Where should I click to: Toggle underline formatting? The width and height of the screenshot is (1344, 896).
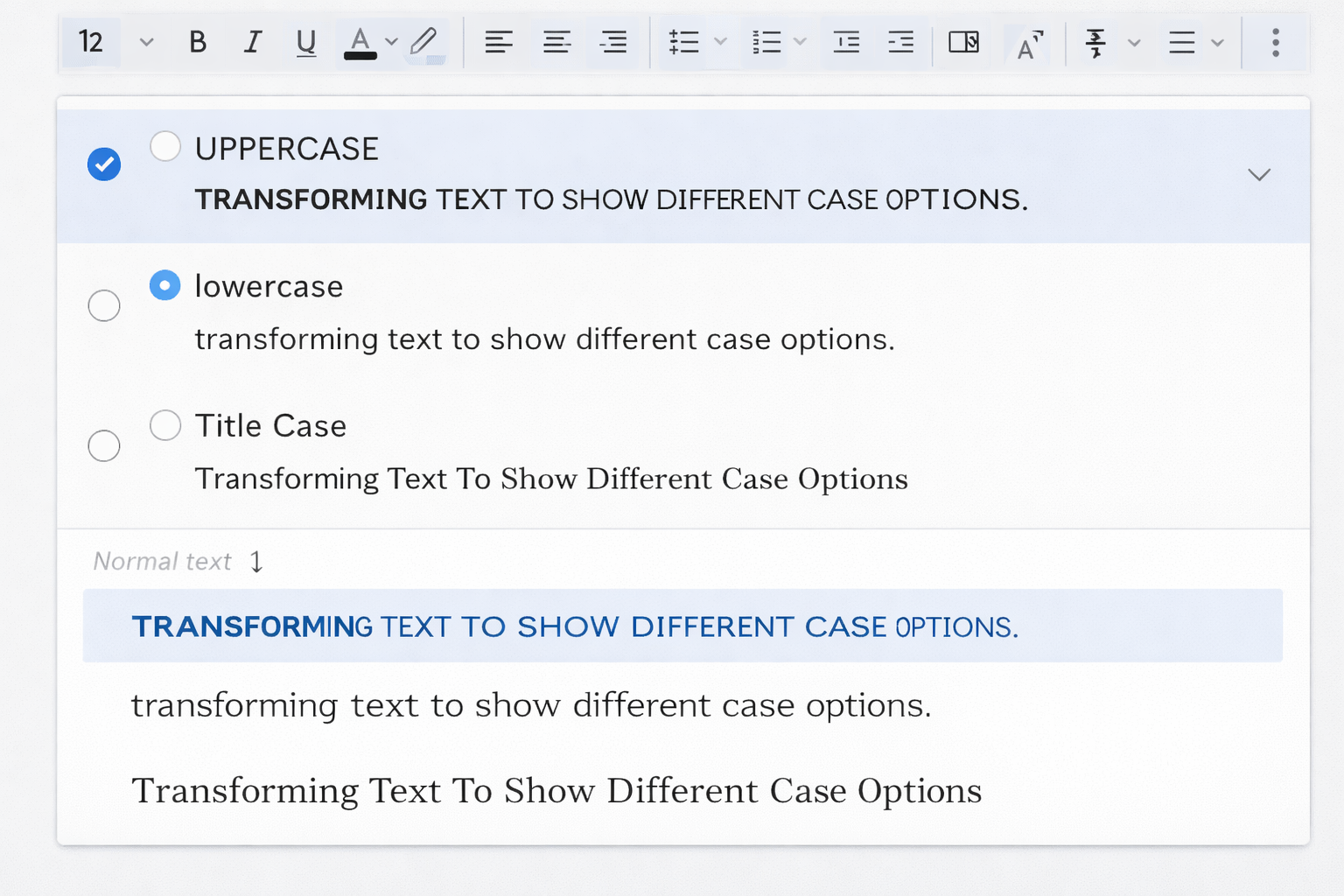click(306, 42)
